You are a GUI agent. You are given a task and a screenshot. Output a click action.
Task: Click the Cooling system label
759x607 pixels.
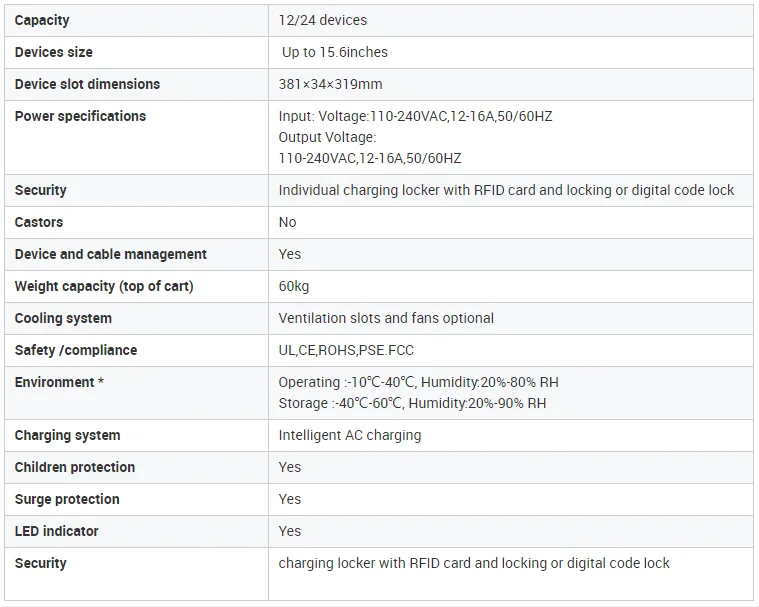click(x=63, y=318)
